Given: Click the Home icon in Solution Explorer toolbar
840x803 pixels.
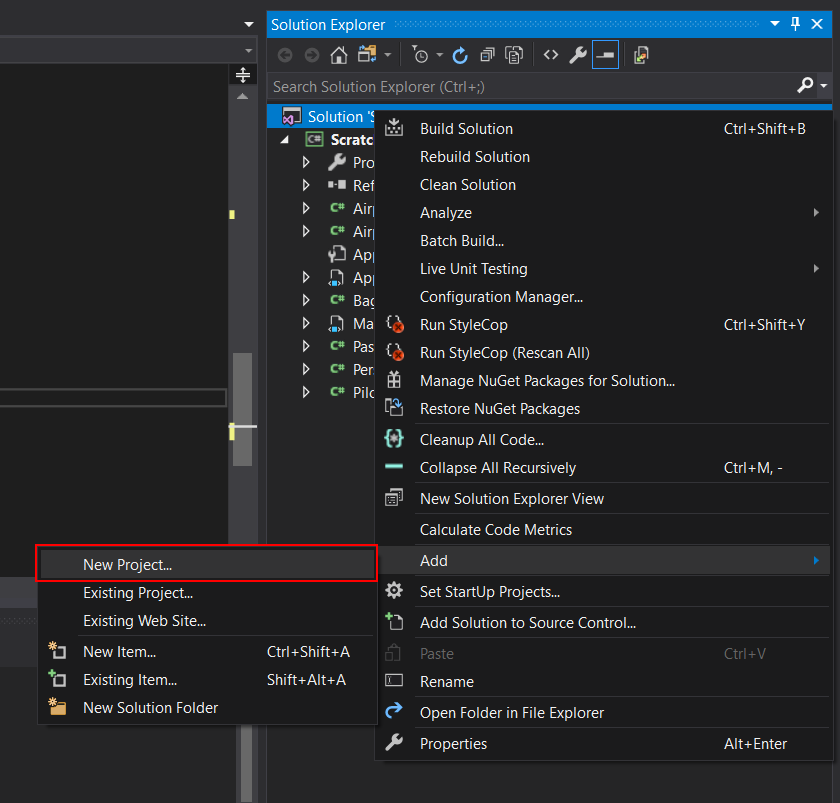Looking at the screenshot, I should click(339, 55).
